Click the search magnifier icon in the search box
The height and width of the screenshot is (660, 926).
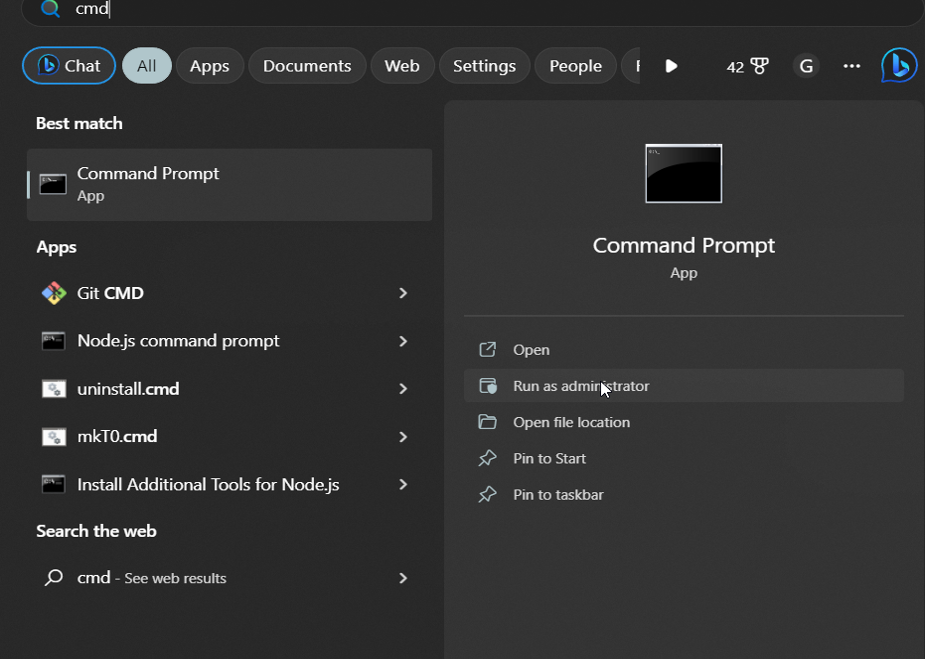click(x=50, y=8)
